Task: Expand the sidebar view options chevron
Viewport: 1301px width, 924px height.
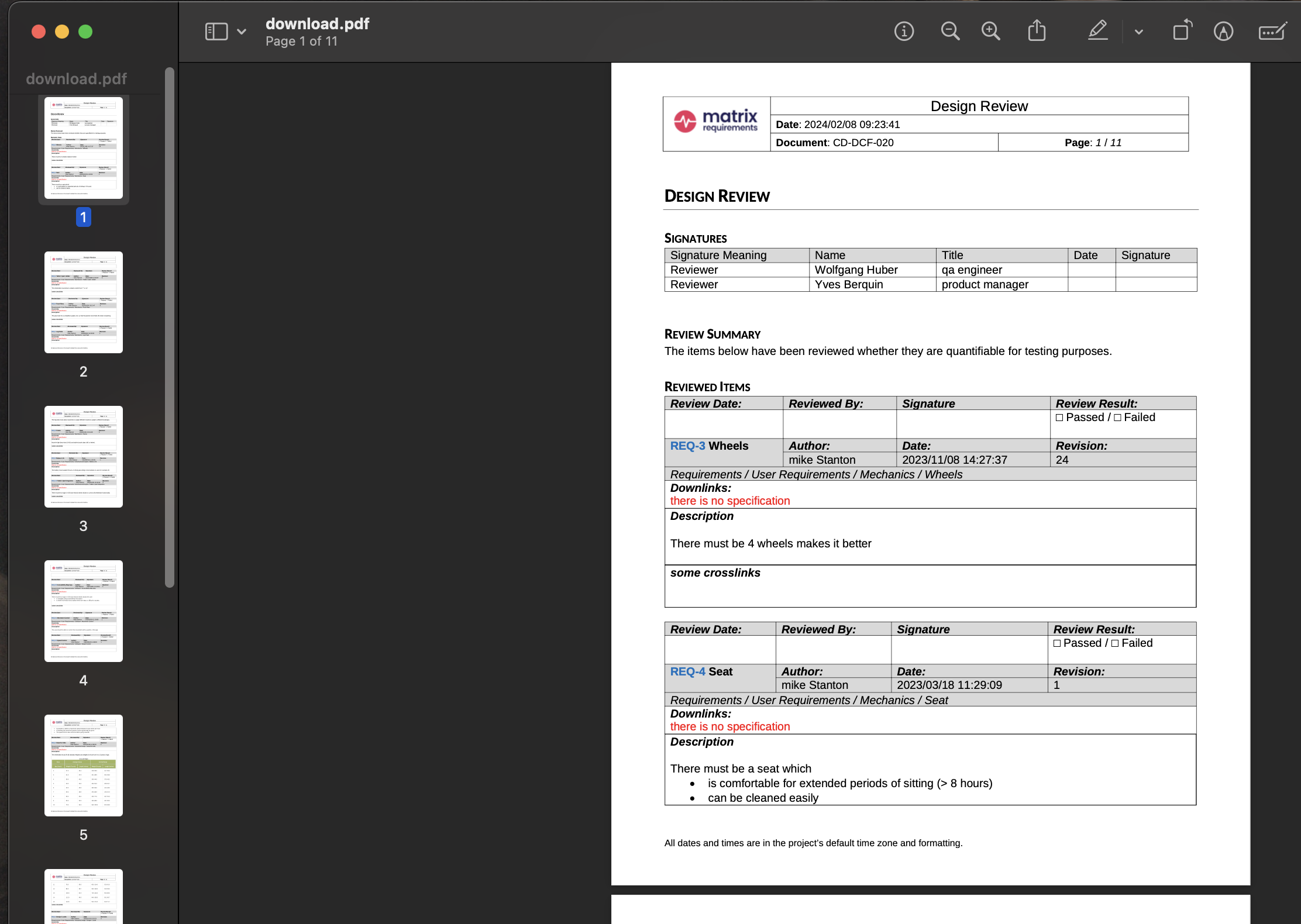Action: pos(242,32)
